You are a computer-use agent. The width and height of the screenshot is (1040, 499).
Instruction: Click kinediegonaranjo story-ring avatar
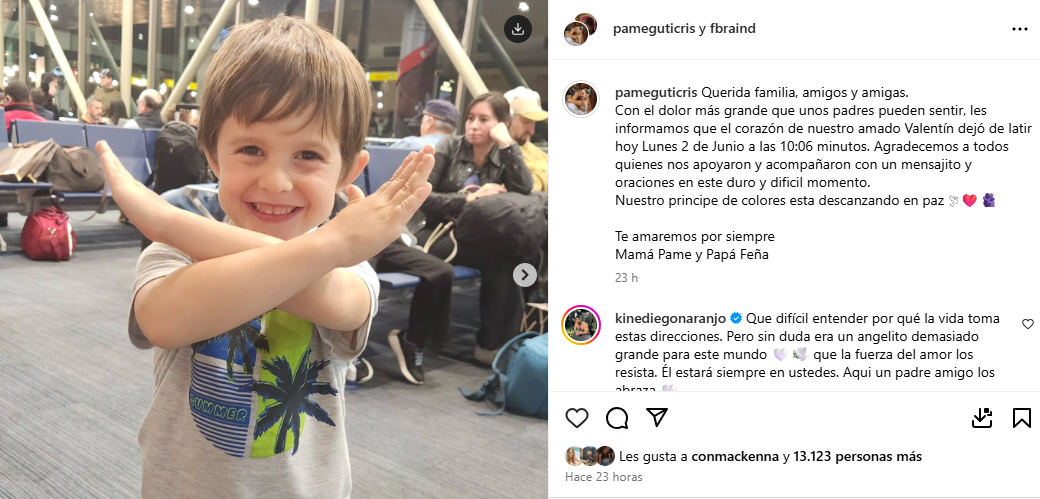[581, 325]
